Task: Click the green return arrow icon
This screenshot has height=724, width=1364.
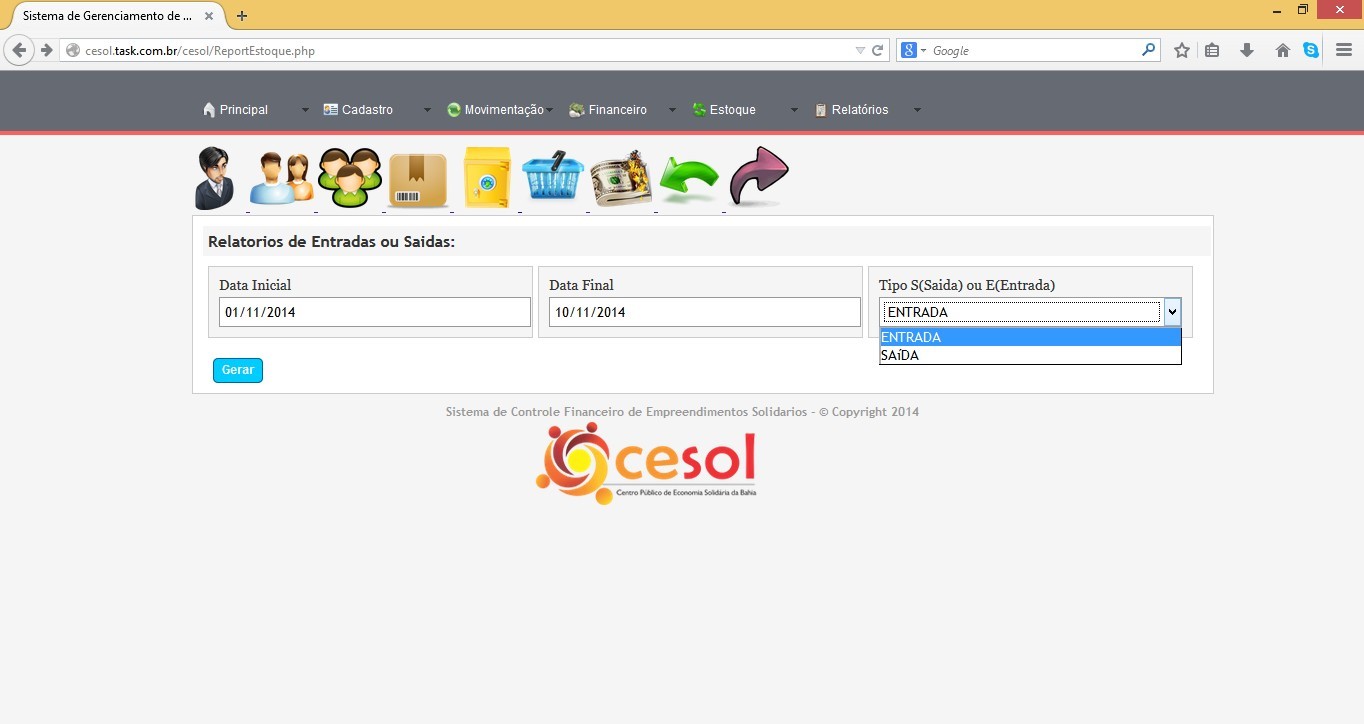Action: point(689,180)
